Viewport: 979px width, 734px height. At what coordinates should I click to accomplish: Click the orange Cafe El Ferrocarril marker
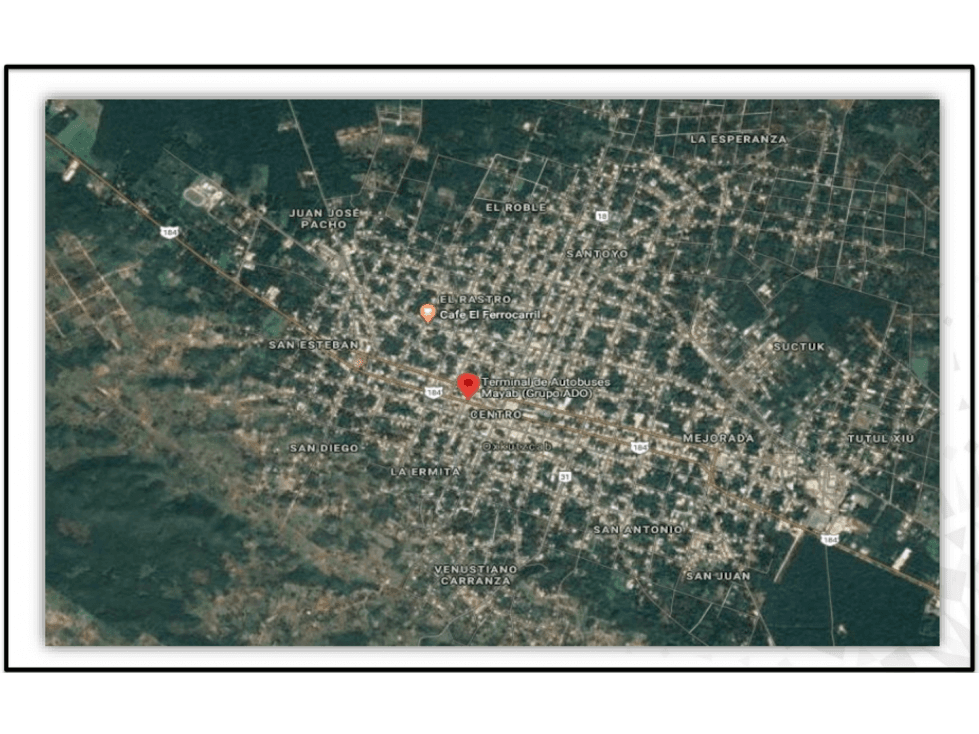428,313
